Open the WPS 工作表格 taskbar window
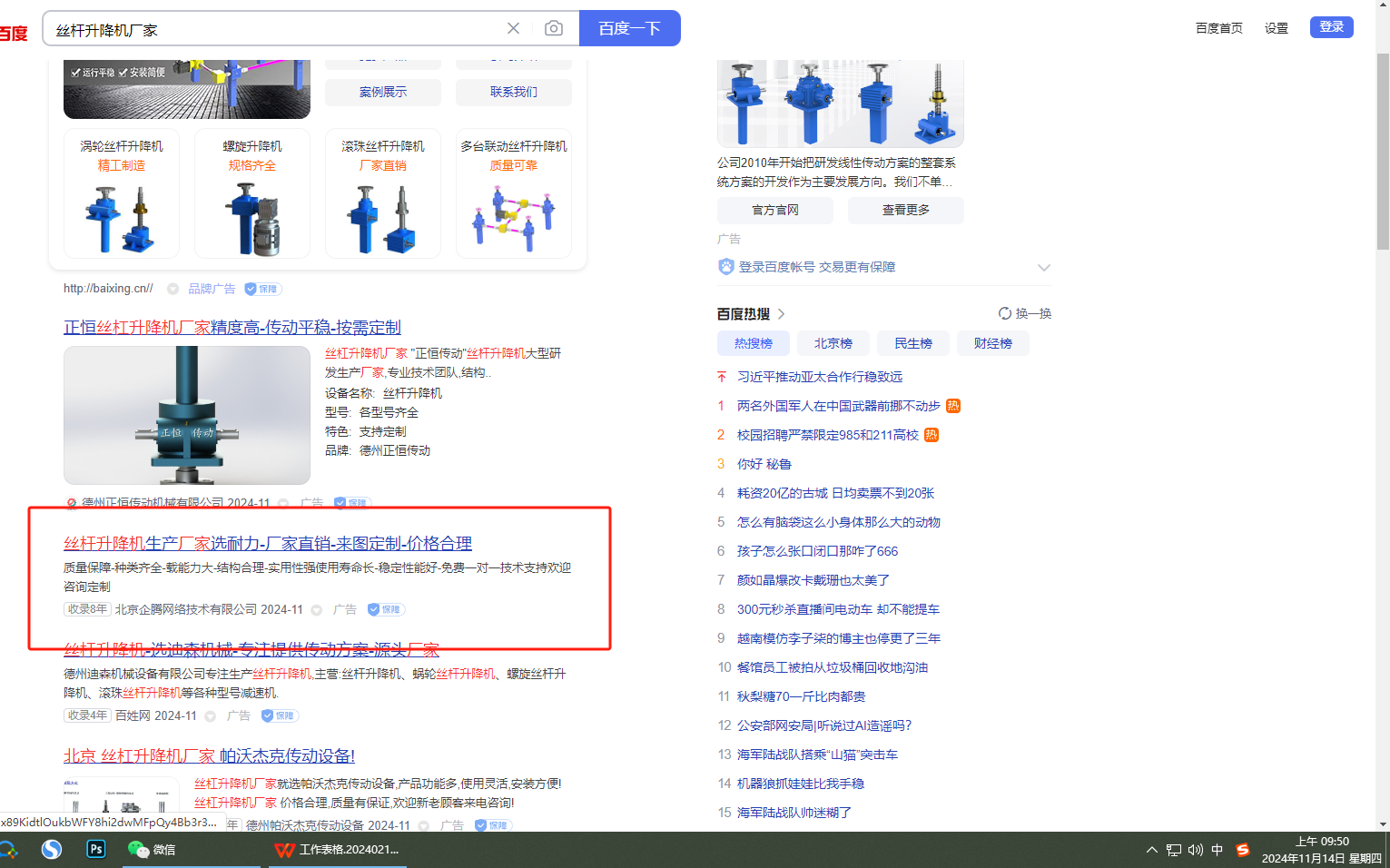The image size is (1390, 868). pos(337,849)
